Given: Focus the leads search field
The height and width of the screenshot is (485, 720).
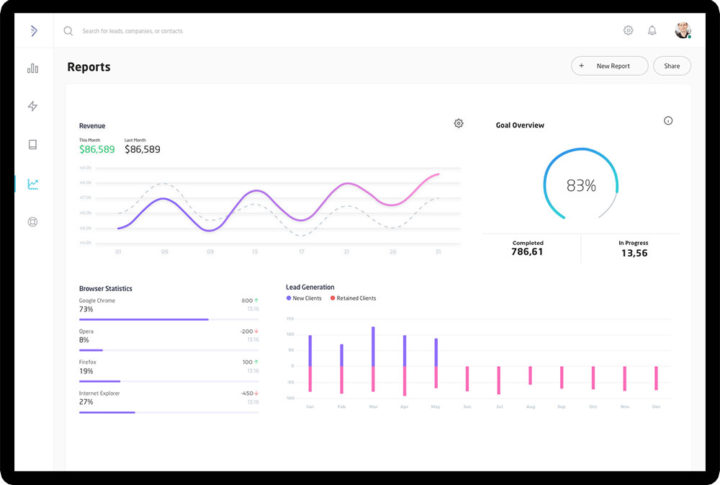Looking at the screenshot, I should click(200, 31).
